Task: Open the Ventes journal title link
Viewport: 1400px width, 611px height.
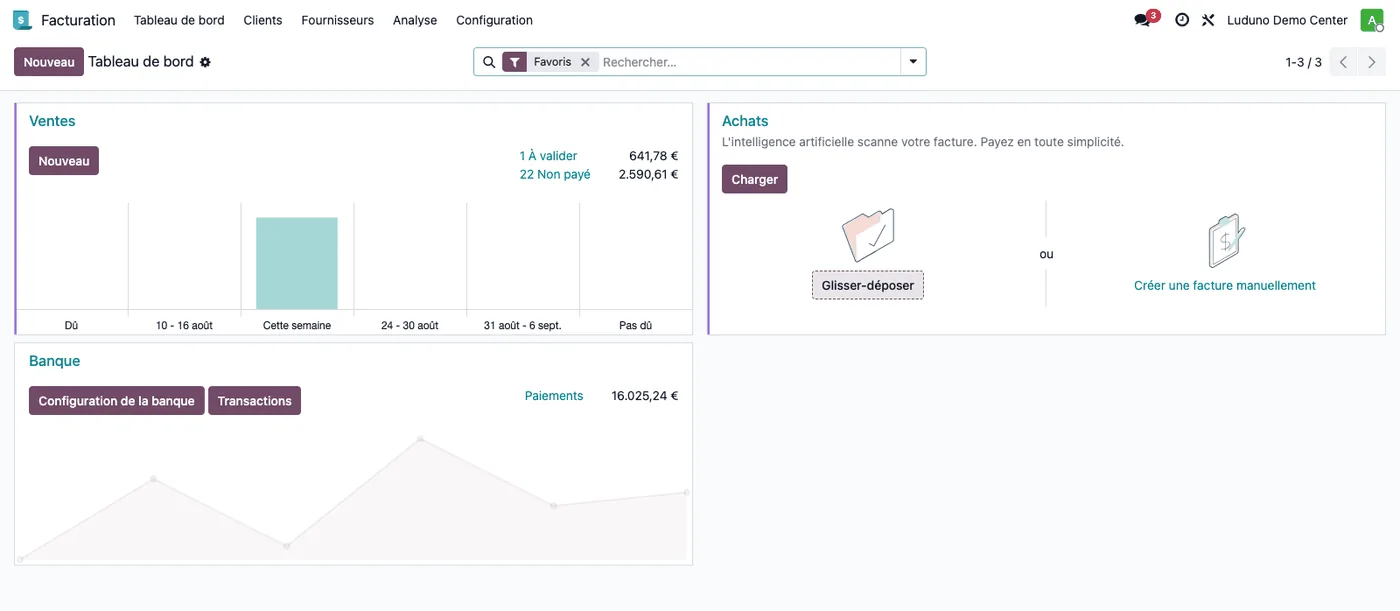Action: (52, 121)
